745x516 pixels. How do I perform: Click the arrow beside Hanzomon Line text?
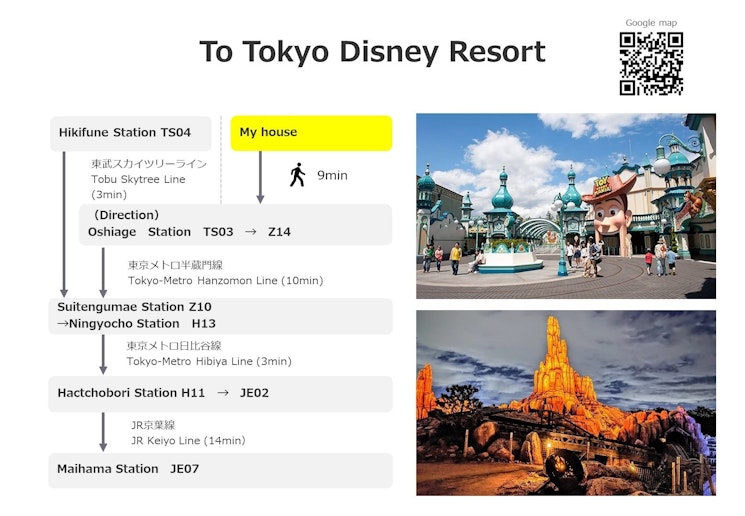[103, 272]
